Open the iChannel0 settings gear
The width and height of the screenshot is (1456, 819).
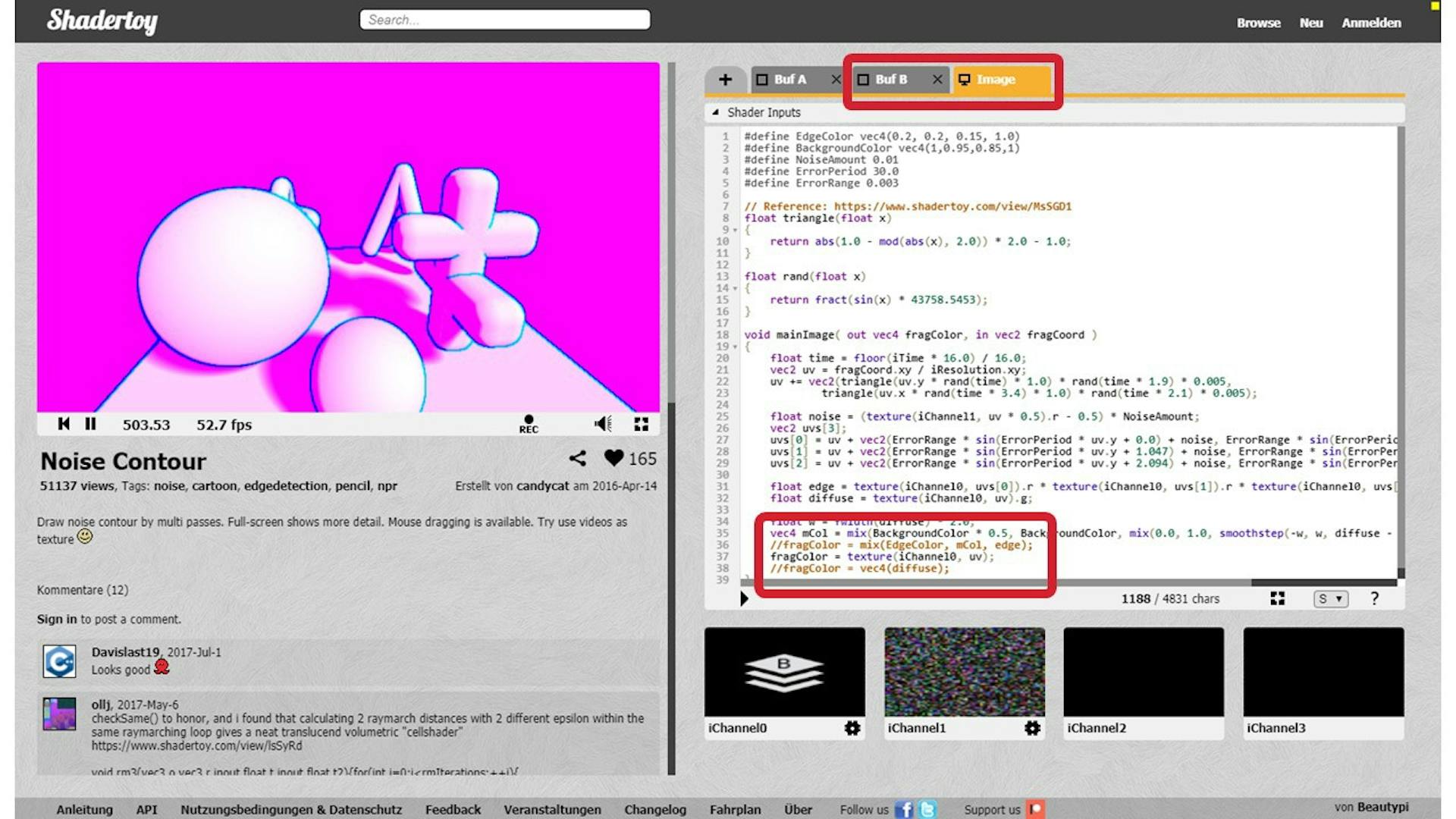pos(852,729)
